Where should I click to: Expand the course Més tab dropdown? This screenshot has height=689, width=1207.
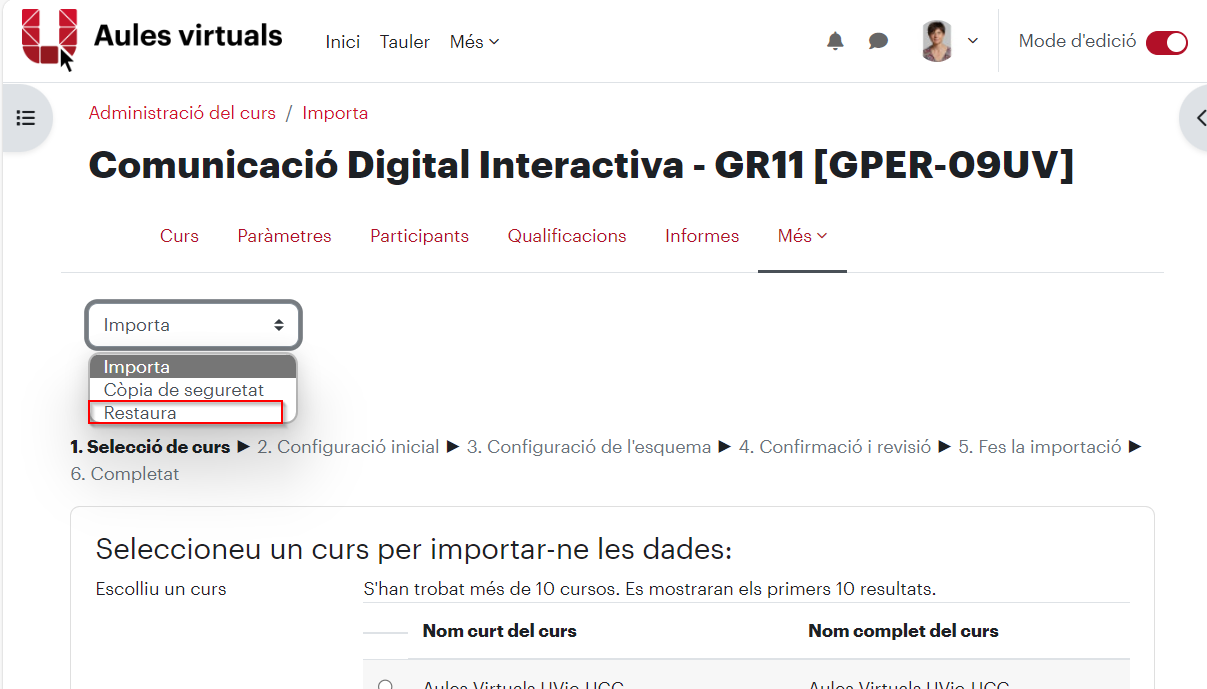click(803, 236)
